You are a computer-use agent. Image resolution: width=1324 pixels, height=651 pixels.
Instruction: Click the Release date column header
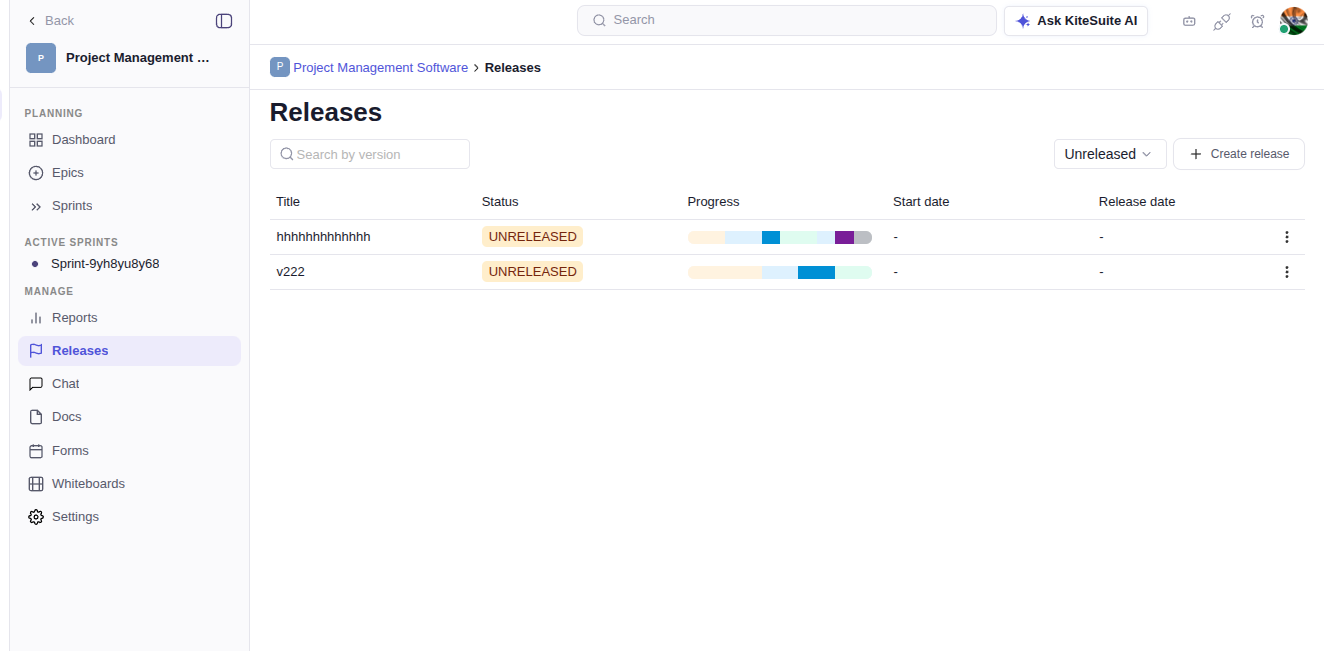[x=1137, y=202]
